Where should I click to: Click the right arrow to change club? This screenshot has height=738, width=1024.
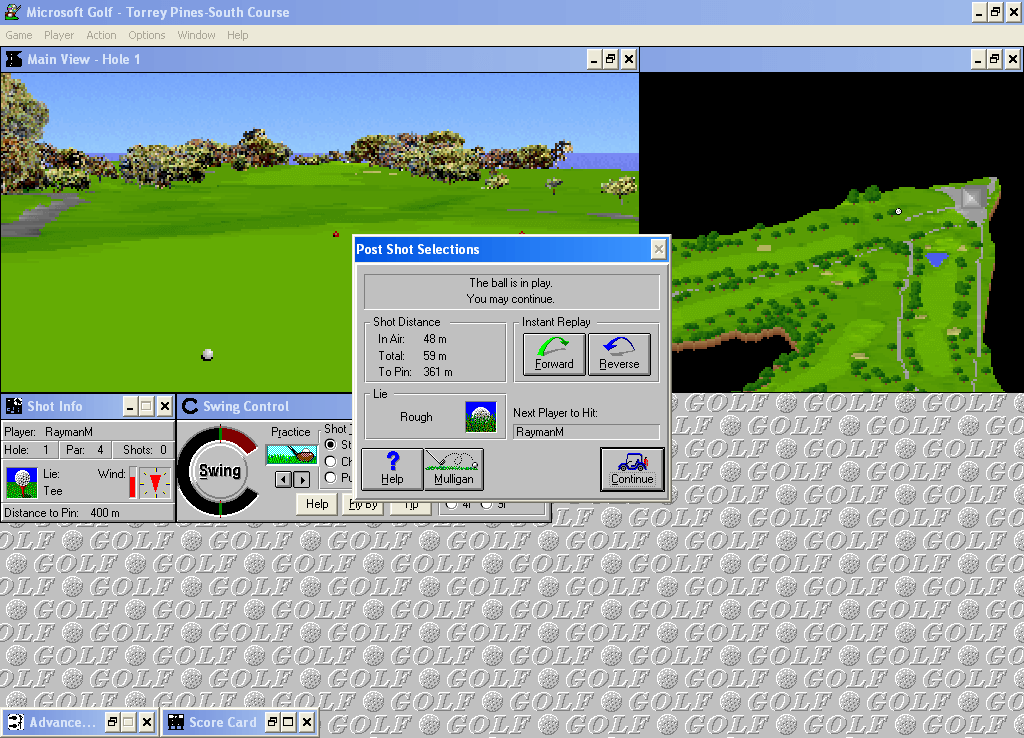pyautogui.click(x=302, y=478)
